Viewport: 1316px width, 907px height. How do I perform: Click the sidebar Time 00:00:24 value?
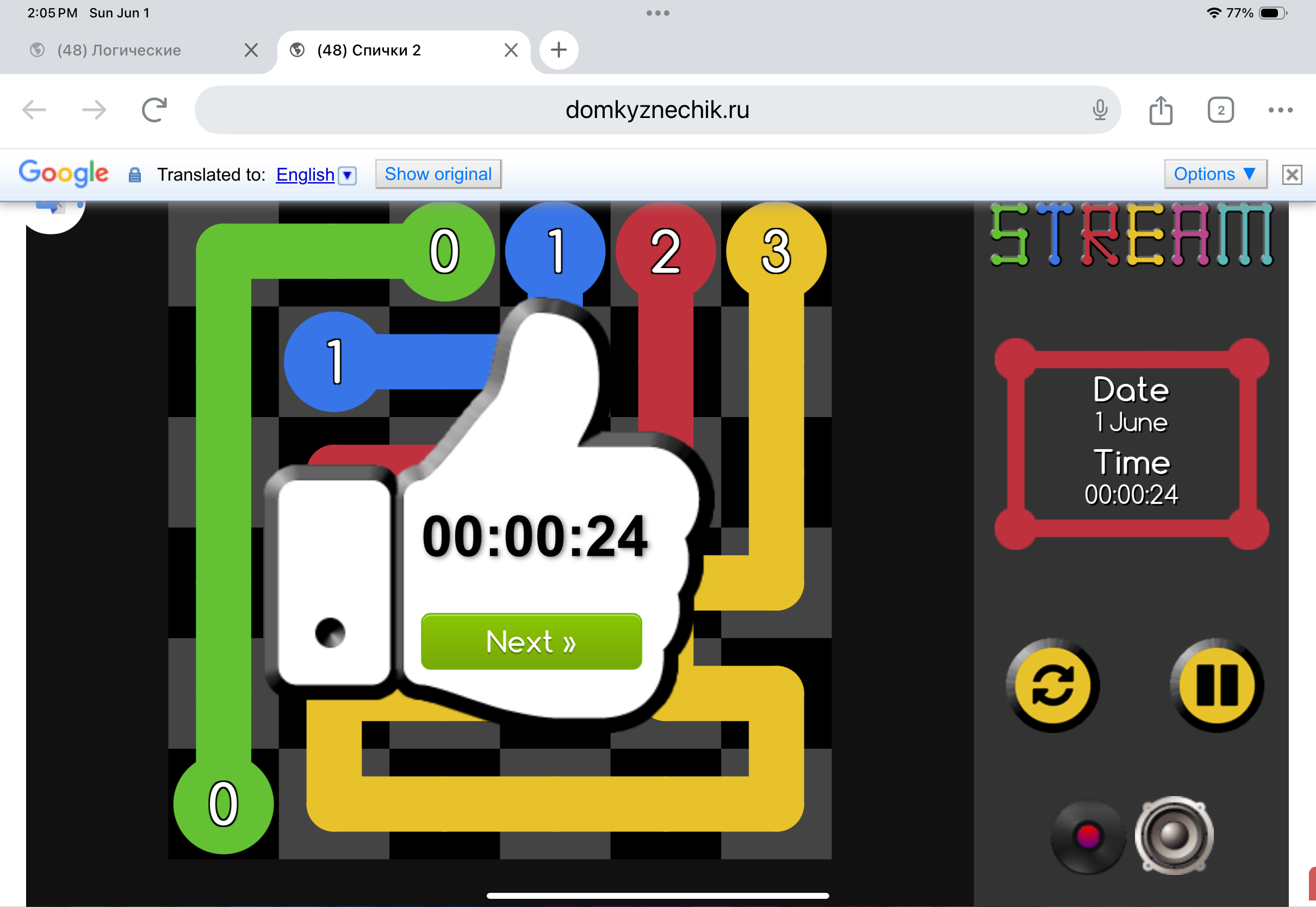(1131, 494)
